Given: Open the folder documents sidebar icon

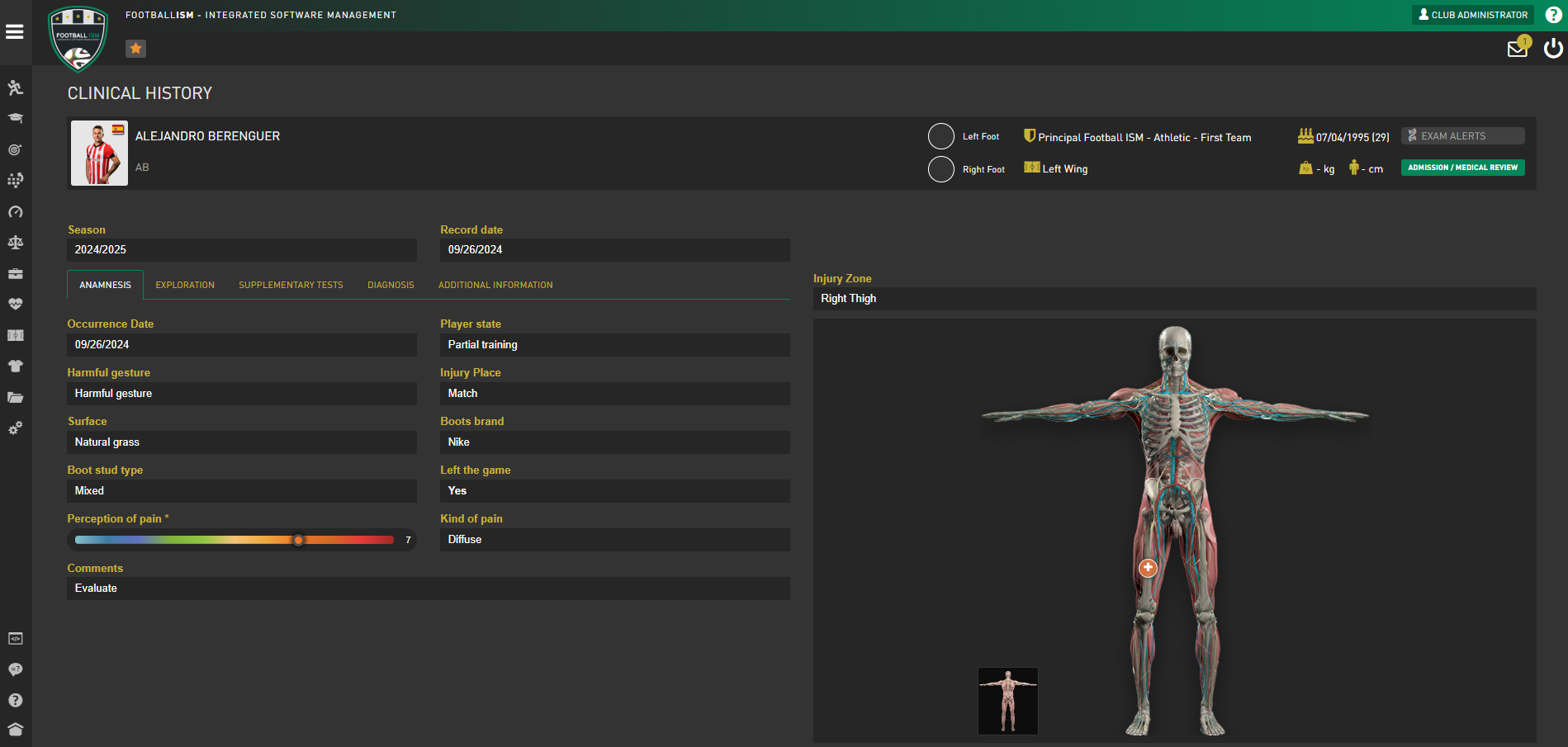Looking at the screenshot, I should (x=15, y=397).
